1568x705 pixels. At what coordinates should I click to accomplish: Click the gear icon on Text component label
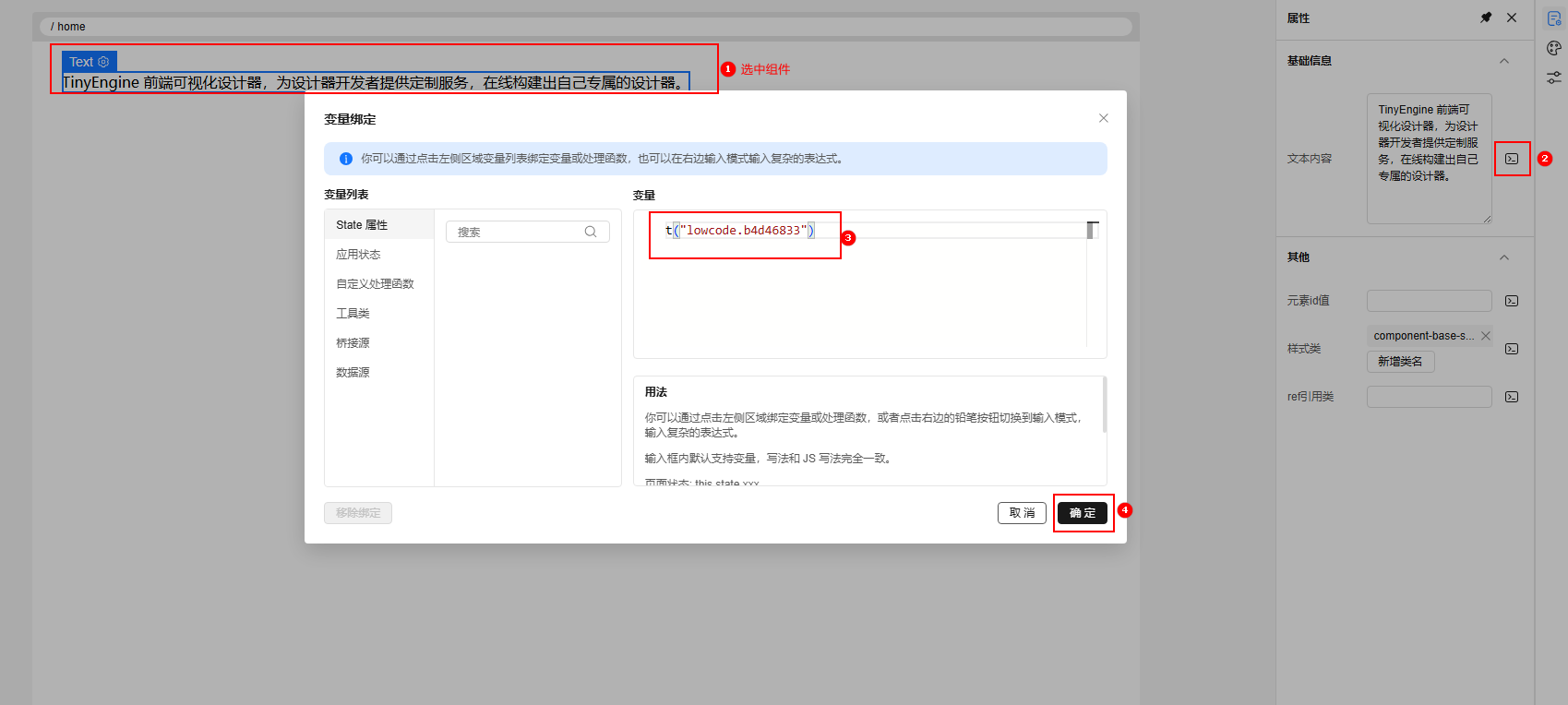click(103, 62)
